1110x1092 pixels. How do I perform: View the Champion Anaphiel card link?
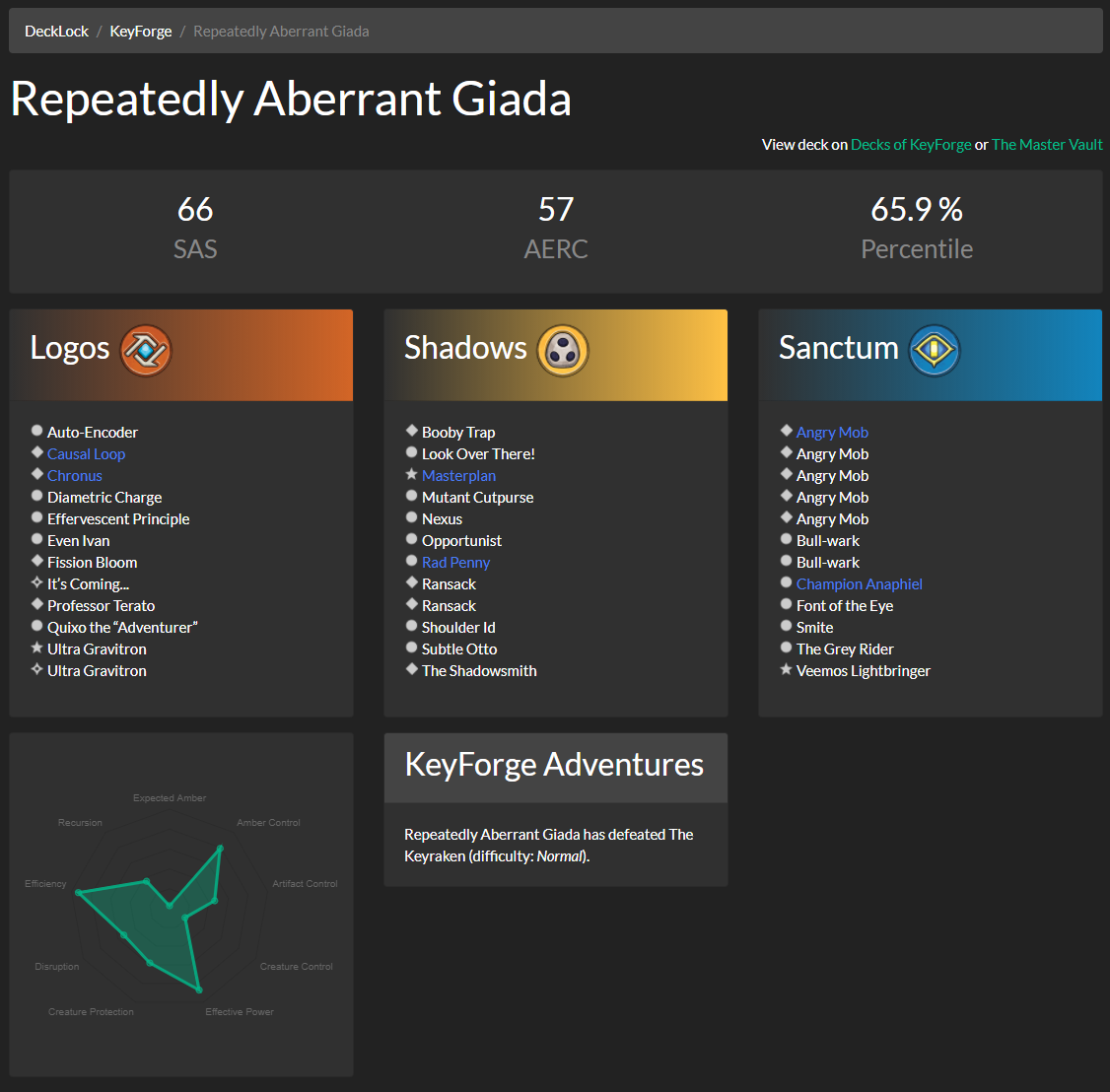[860, 583]
